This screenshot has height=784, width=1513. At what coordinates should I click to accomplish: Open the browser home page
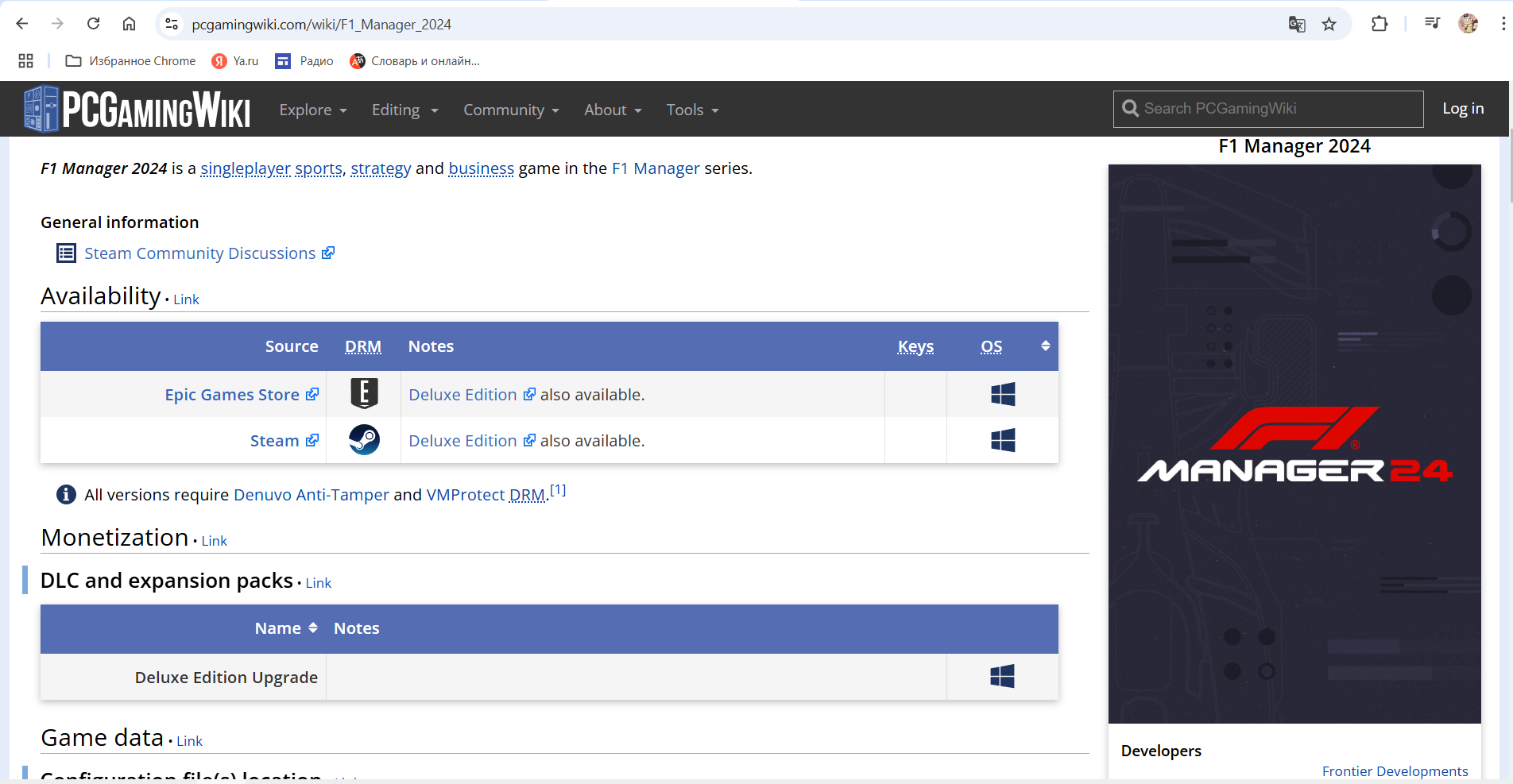pyautogui.click(x=129, y=24)
